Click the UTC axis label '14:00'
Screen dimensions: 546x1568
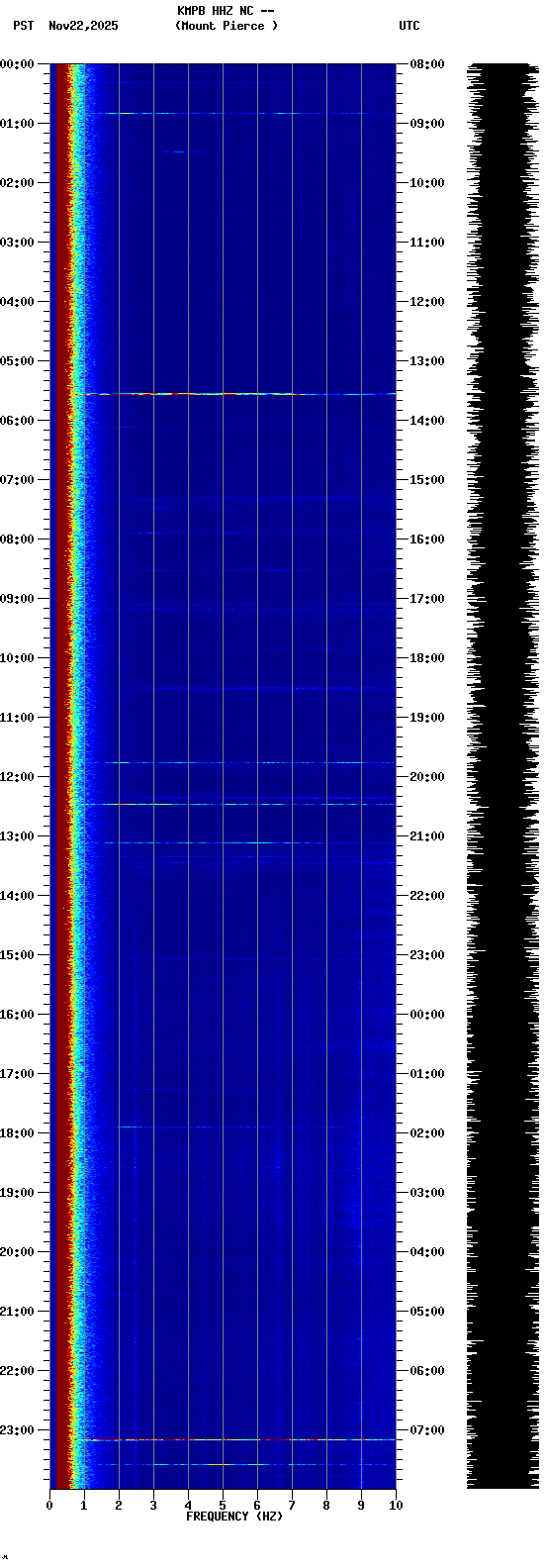click(426, 421)
